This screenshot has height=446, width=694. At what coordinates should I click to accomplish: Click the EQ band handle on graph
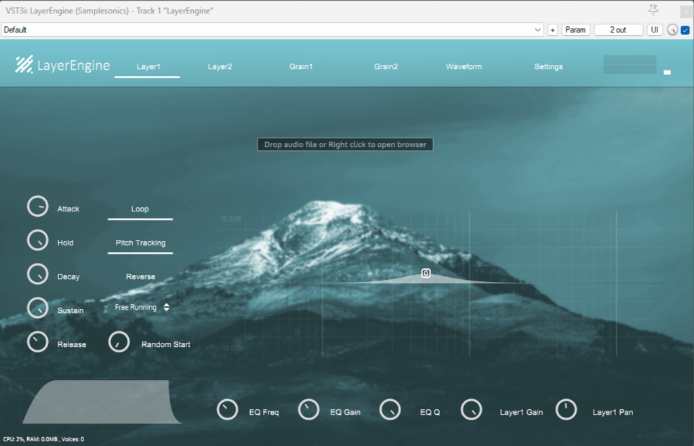click(426, 273)
